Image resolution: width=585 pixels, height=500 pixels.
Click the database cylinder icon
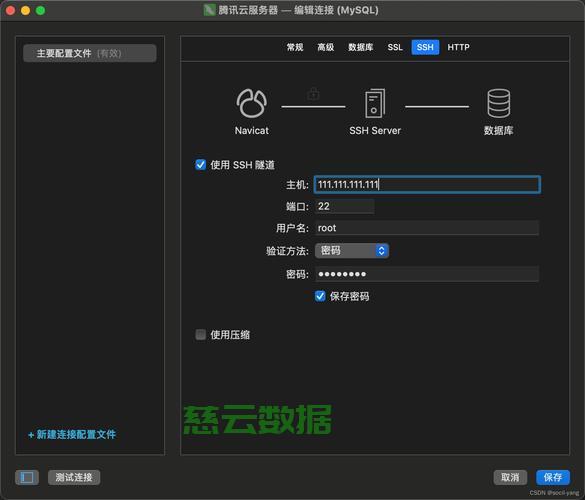498,103
